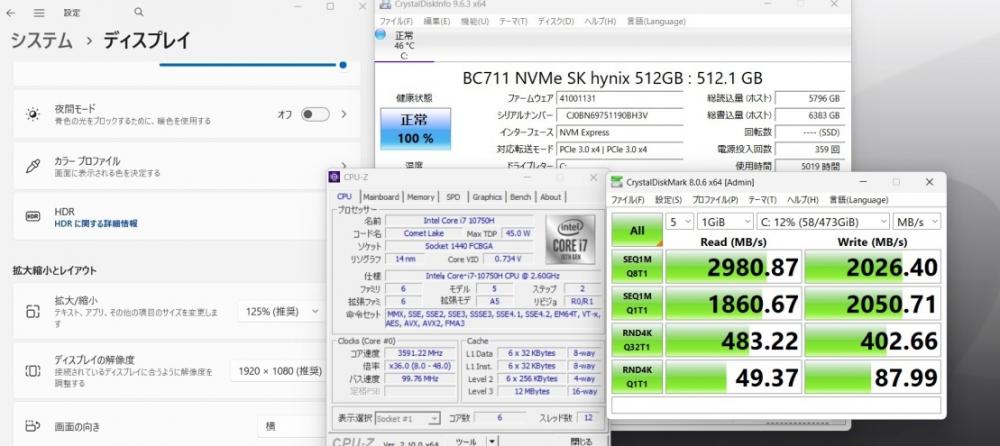Click the blue disk status orb in CrystalDiskInfo
This screenshot has height=446, width=1000.
(381, 34)
